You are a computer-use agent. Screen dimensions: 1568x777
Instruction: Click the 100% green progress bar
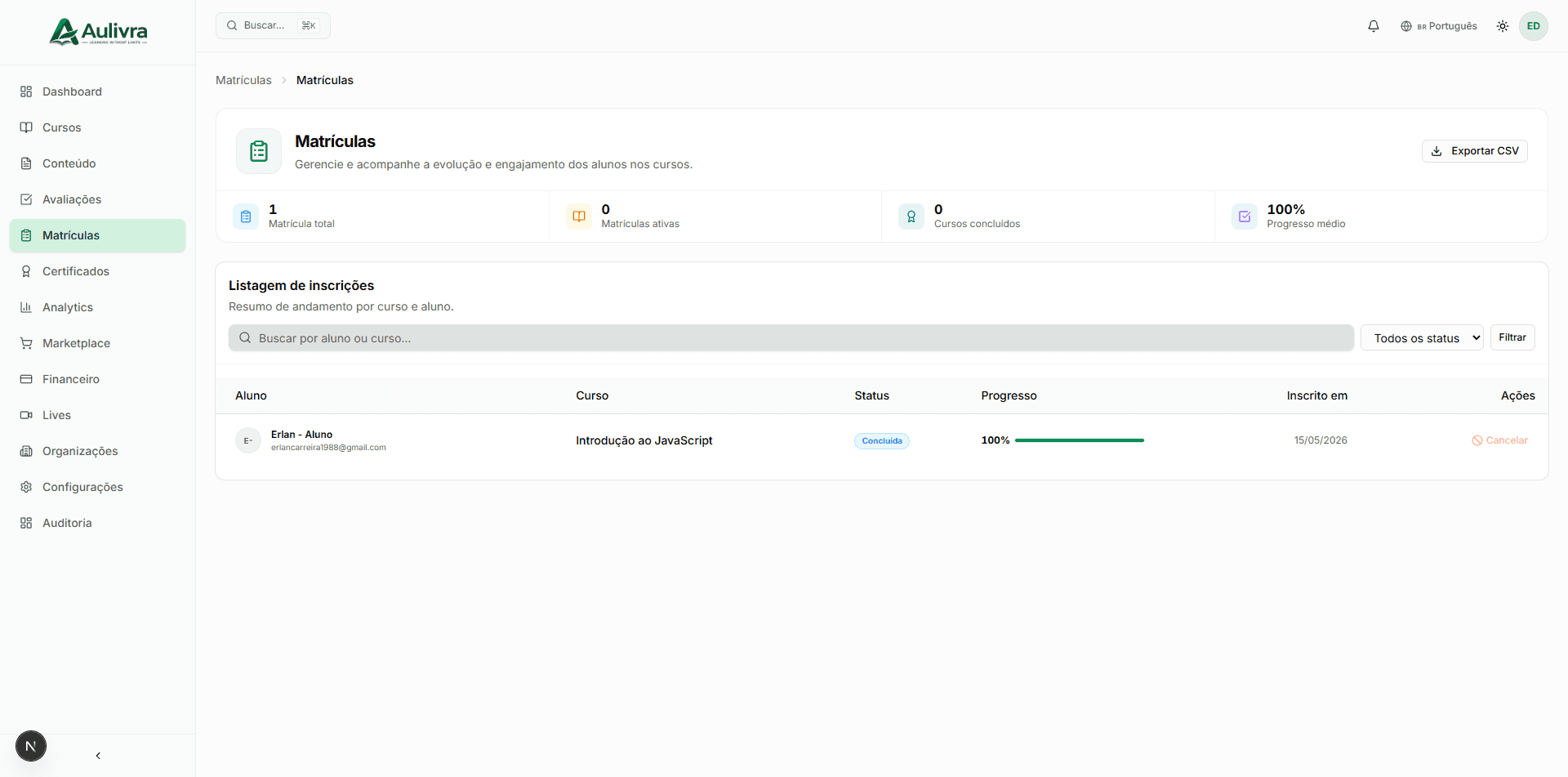tap(1079, 440)
